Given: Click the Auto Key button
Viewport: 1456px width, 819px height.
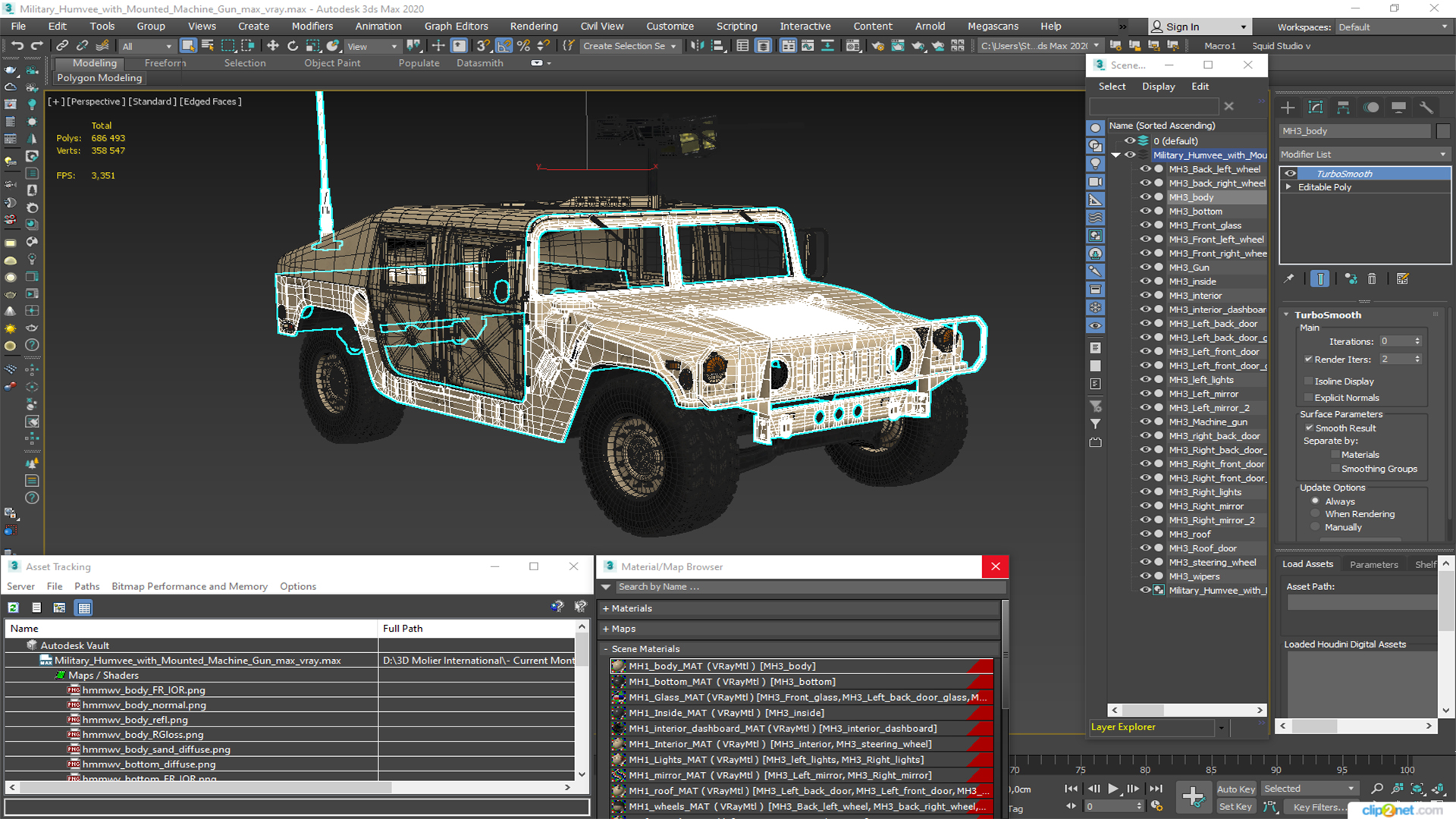Looking at the screenshot, I should click(1236, 789).
